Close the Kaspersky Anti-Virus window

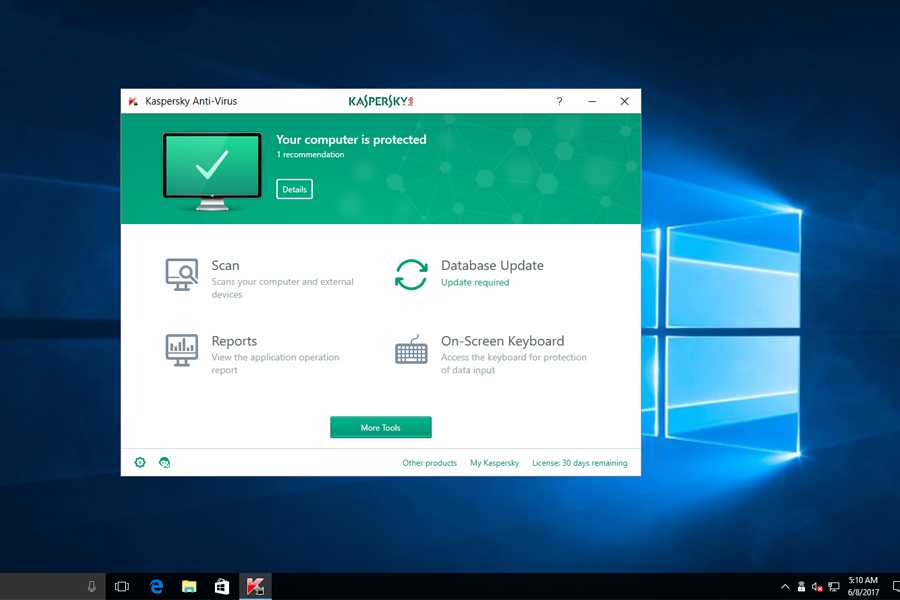pyautogui.click(x=624, y=101)
